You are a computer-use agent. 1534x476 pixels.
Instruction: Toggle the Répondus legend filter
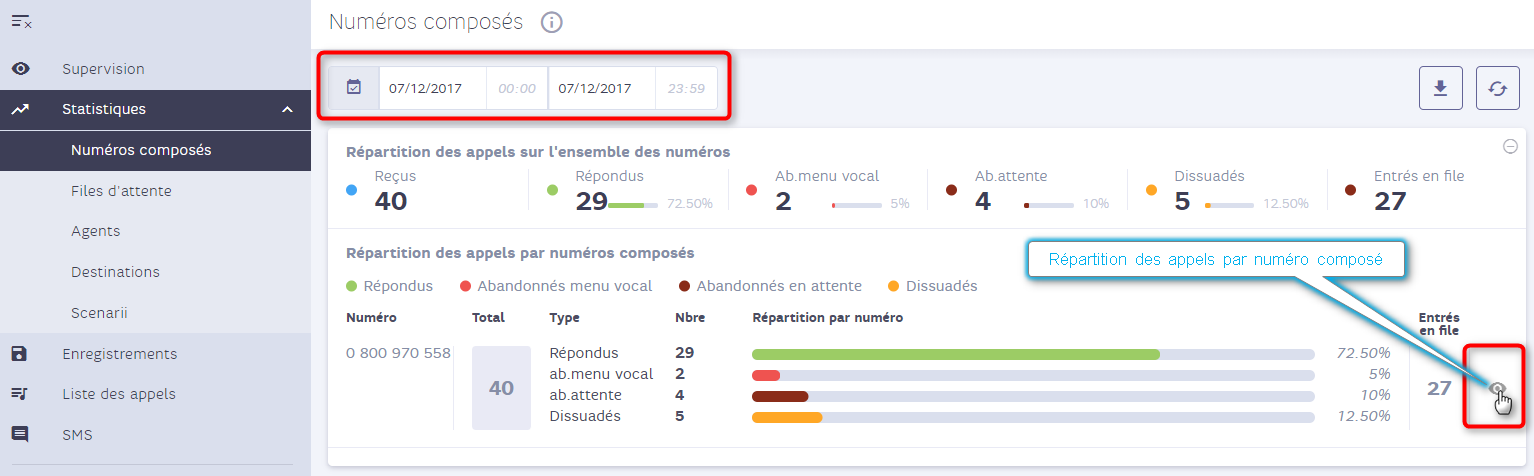[390, 286]
